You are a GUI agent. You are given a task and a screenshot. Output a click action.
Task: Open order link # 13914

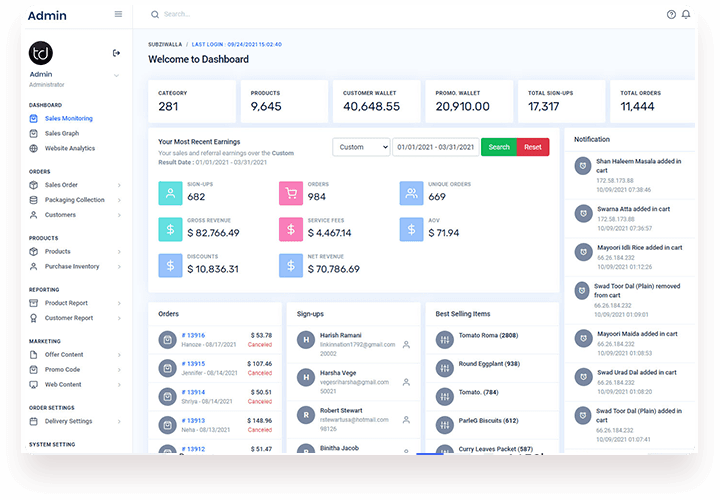193,393
